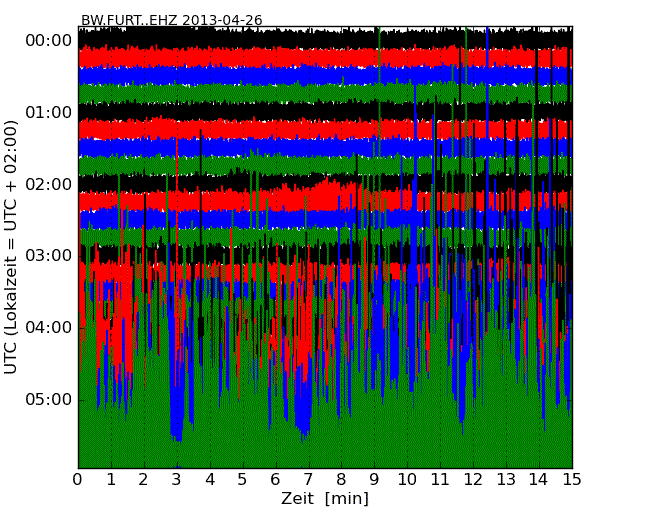Click the plot title BW.FURT..EHZ 2013-04-26

tap(172, 20)
